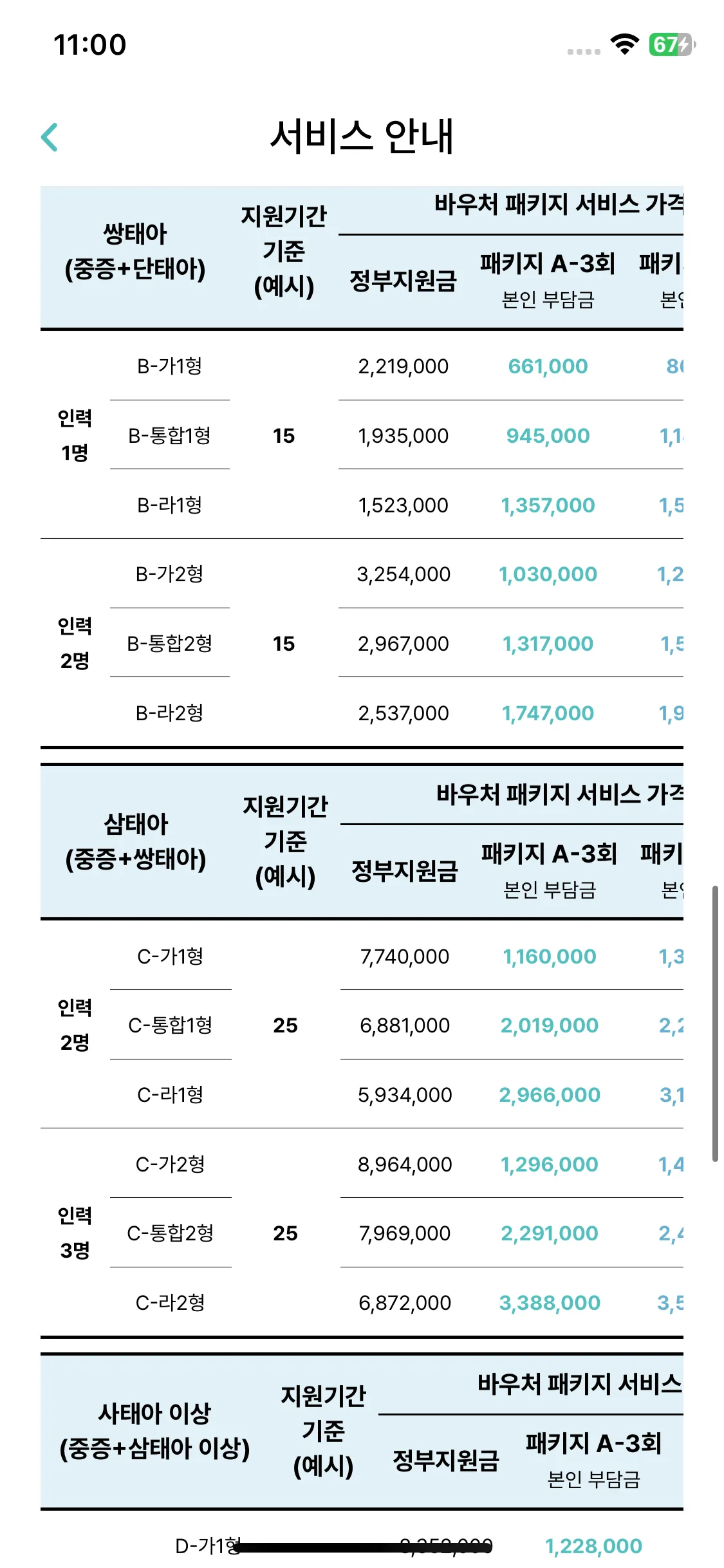Viewport: 724px width, 1568px height.
Task: Tap the Wi-Fi status icon
Action: point(624,44)
